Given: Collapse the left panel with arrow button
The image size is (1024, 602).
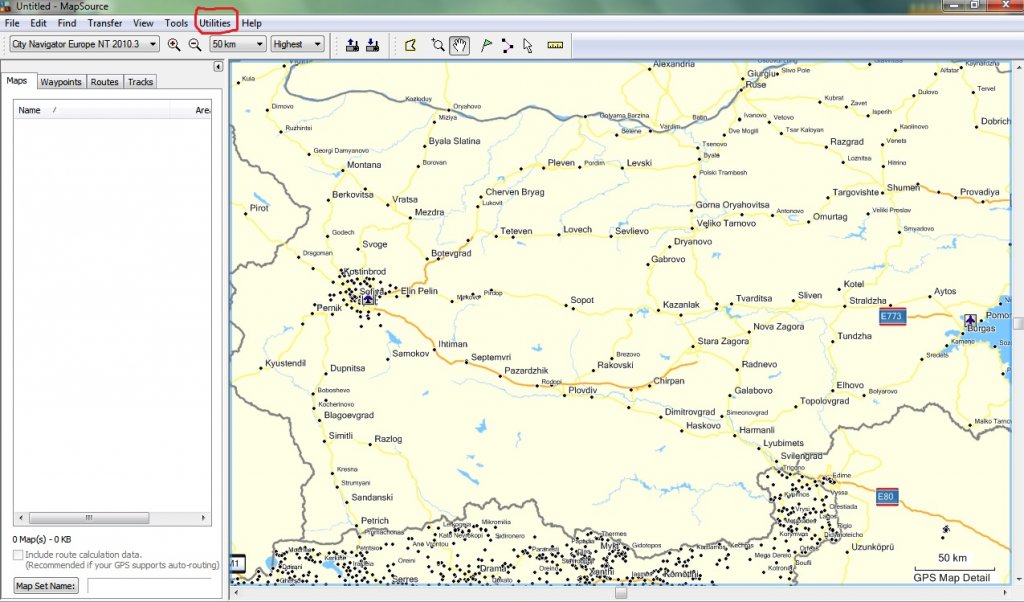Looking at the screenshot, I should pos(218,67).
